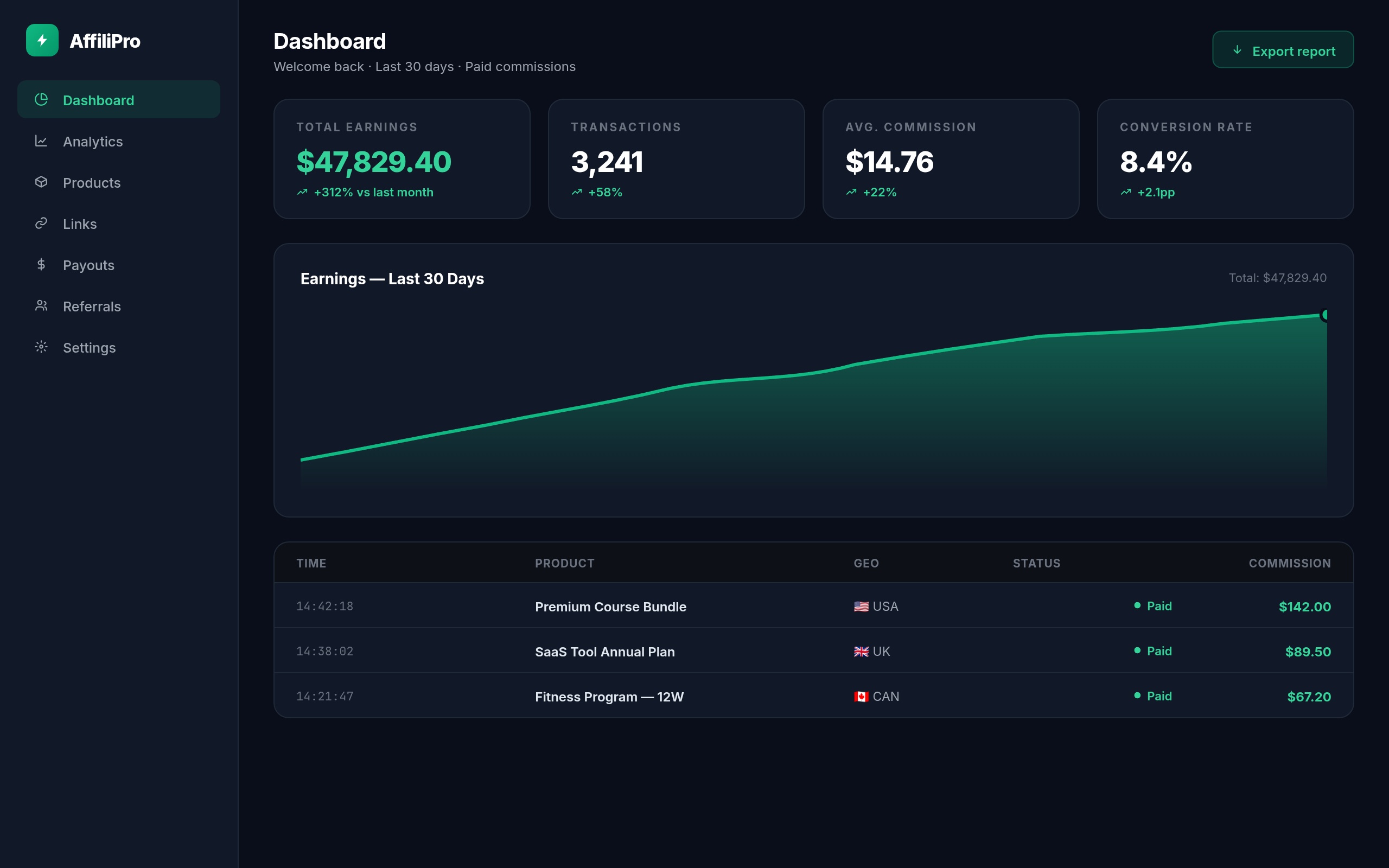1389x868 pixels.
Task: Click the AffiliPro lightning bolt logo
Action: (x=42, y=40)
